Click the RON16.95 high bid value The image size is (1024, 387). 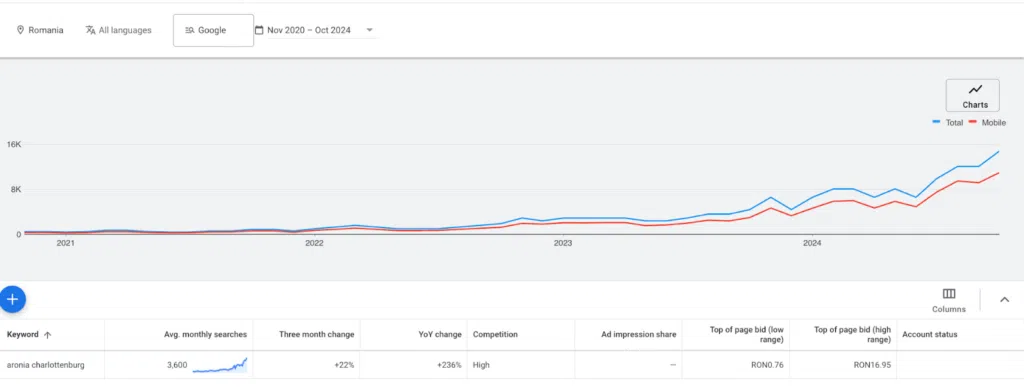pos(872,365)
